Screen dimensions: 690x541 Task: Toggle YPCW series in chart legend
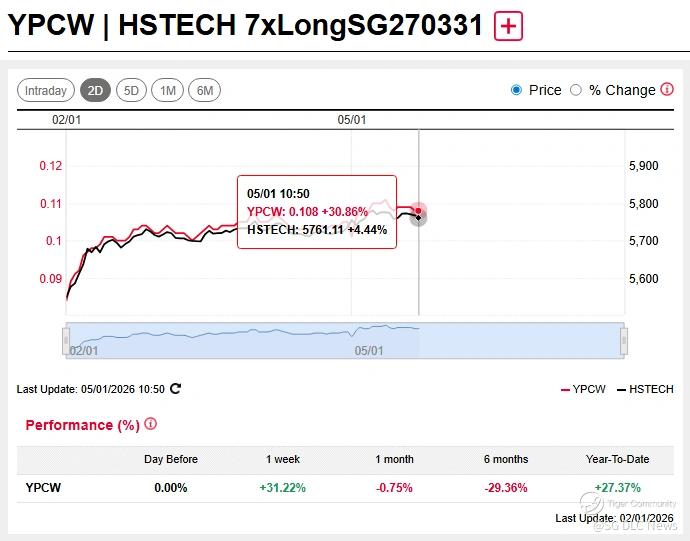point(584,389)
